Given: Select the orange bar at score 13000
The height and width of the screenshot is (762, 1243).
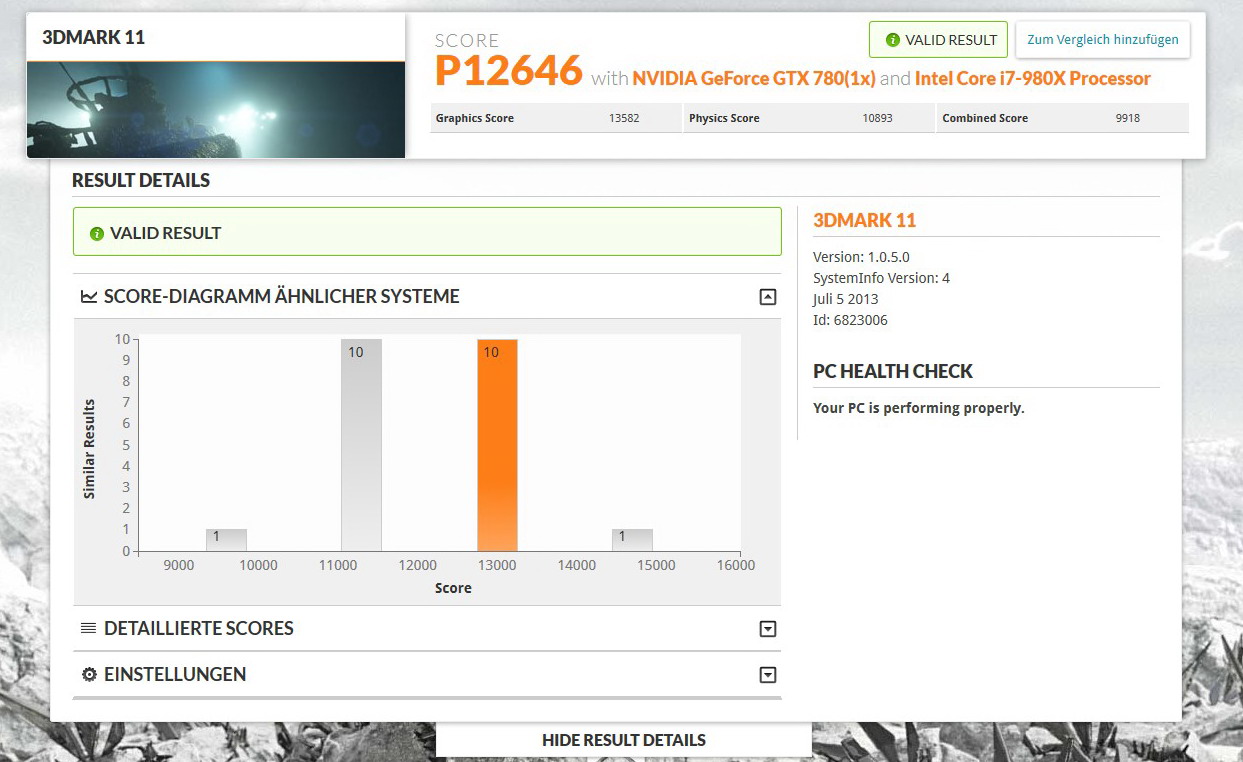Looking at the screenshot, I should [x=497, y=445].
